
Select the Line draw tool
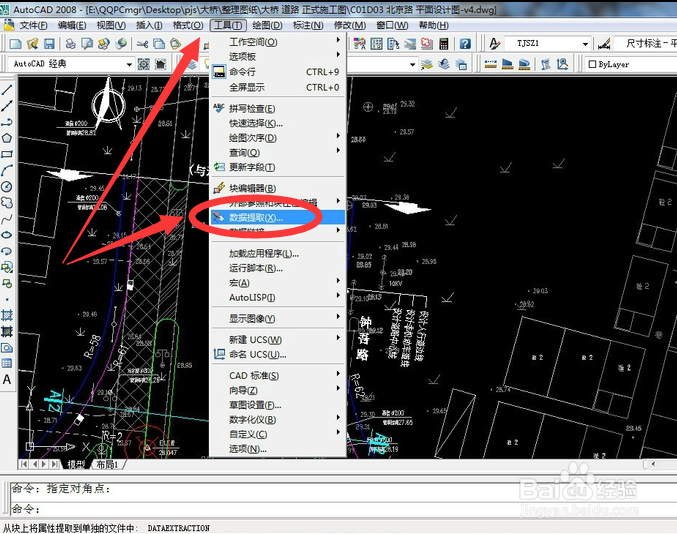(x=7, y=90)
